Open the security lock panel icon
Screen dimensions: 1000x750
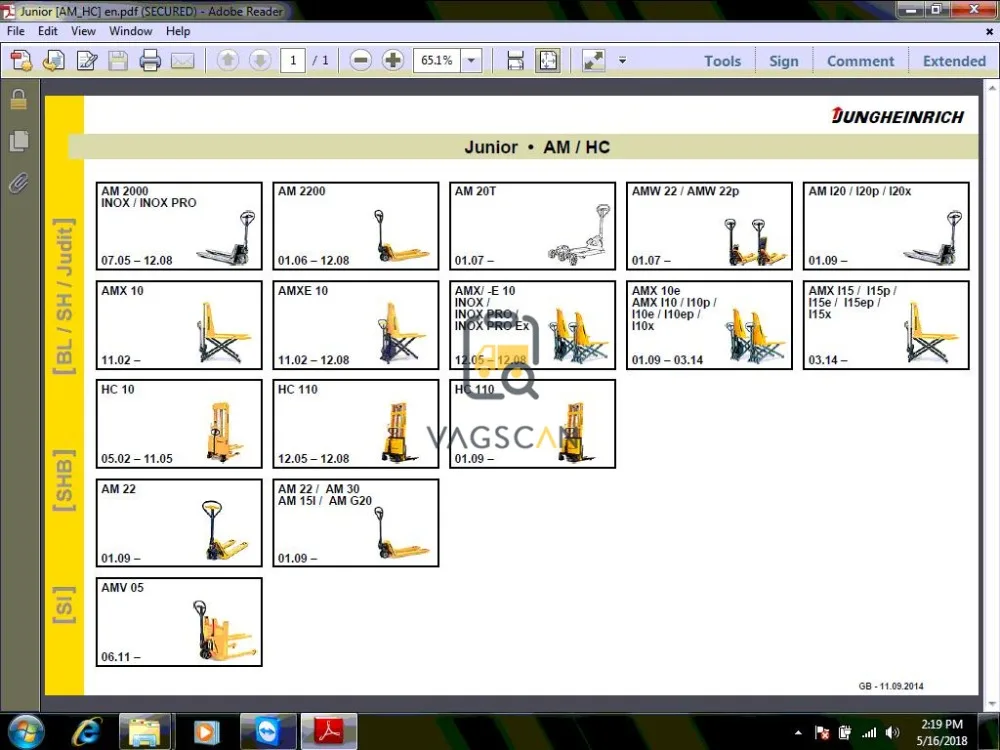18,99
